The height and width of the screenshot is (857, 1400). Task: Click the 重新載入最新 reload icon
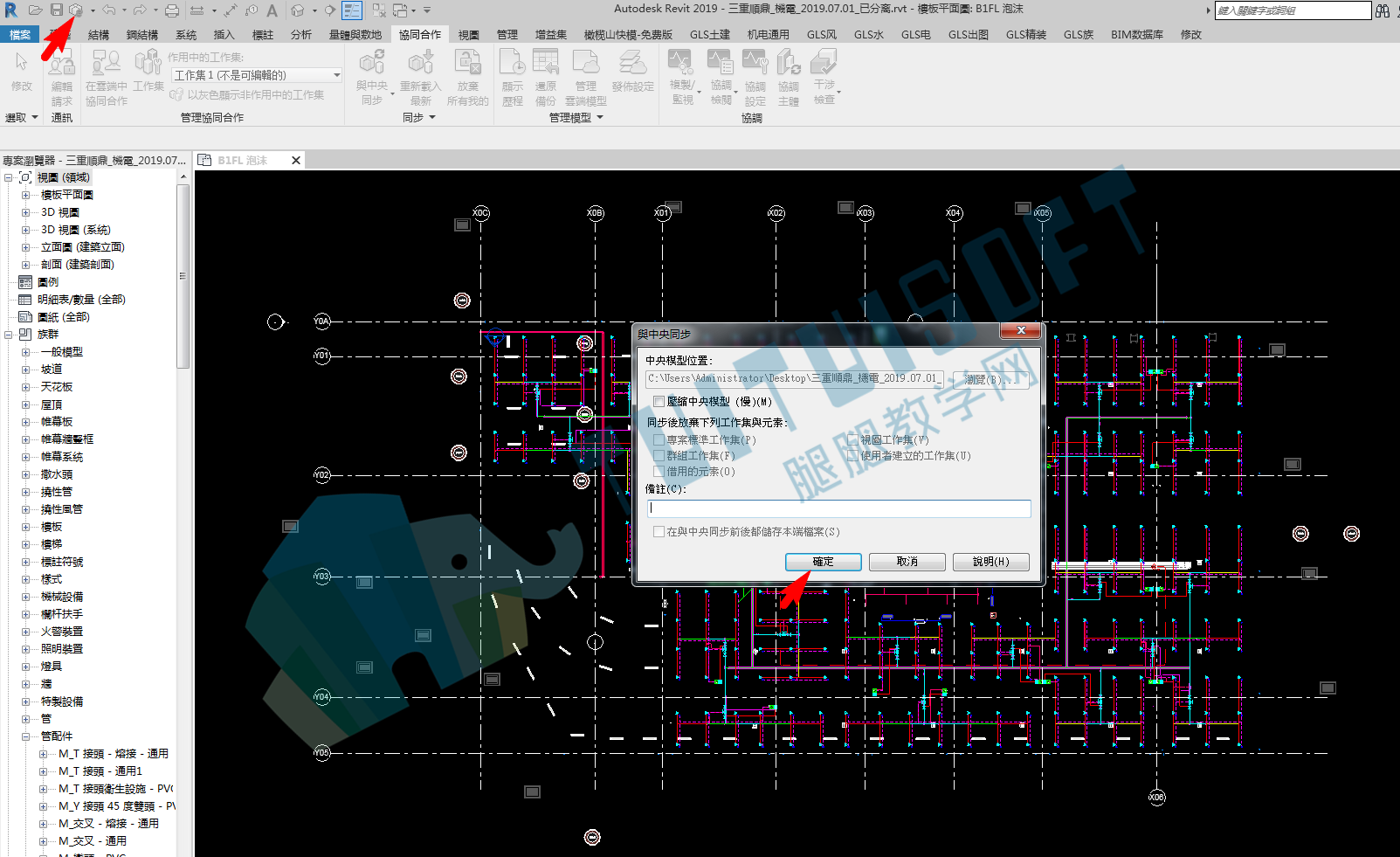pos(421,62)
